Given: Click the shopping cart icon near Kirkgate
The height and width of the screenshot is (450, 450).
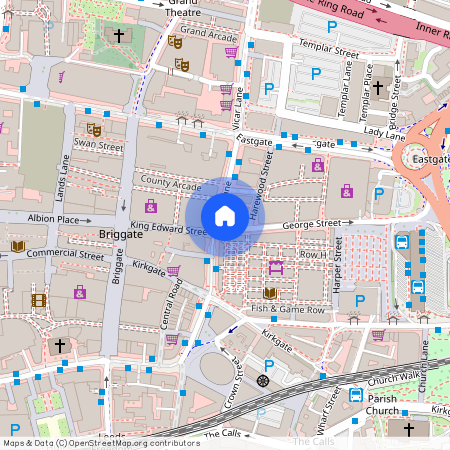Looking at the screenshot, I should coord(174,271).
